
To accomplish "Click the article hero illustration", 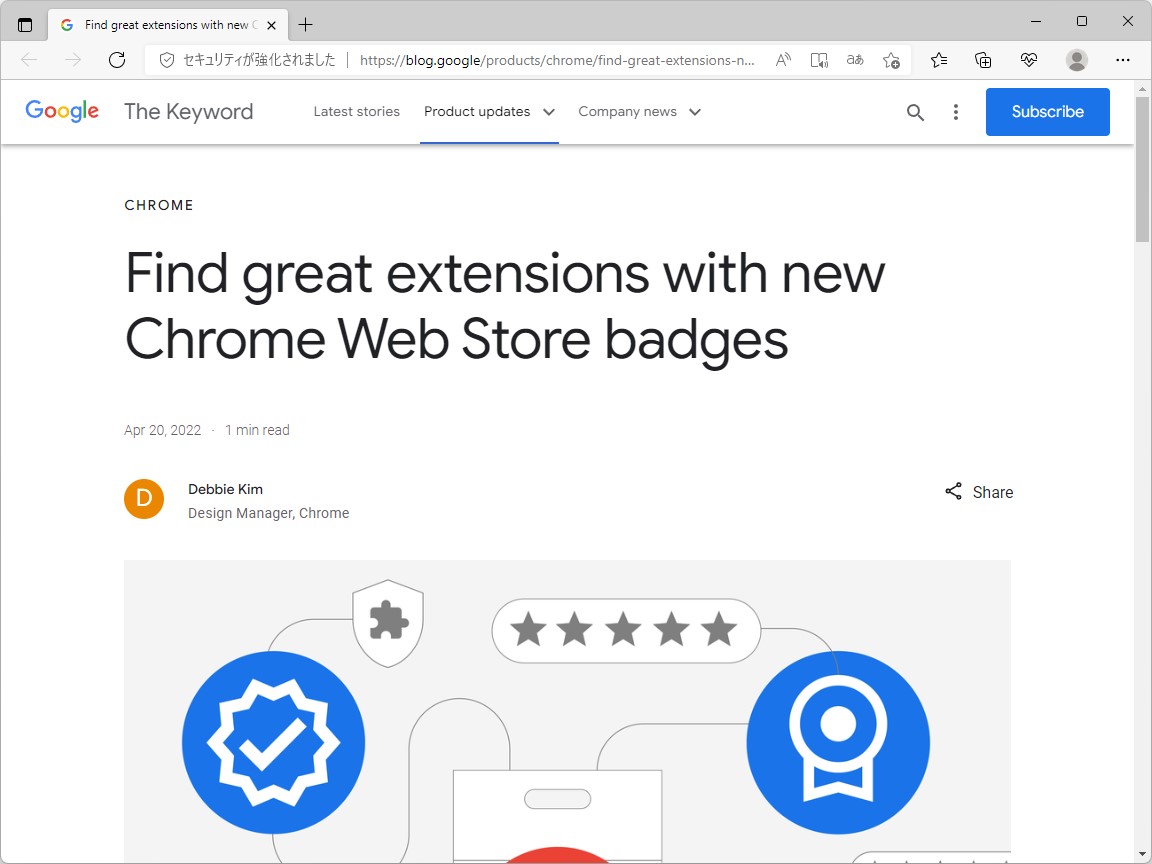I will pos(567,711).
